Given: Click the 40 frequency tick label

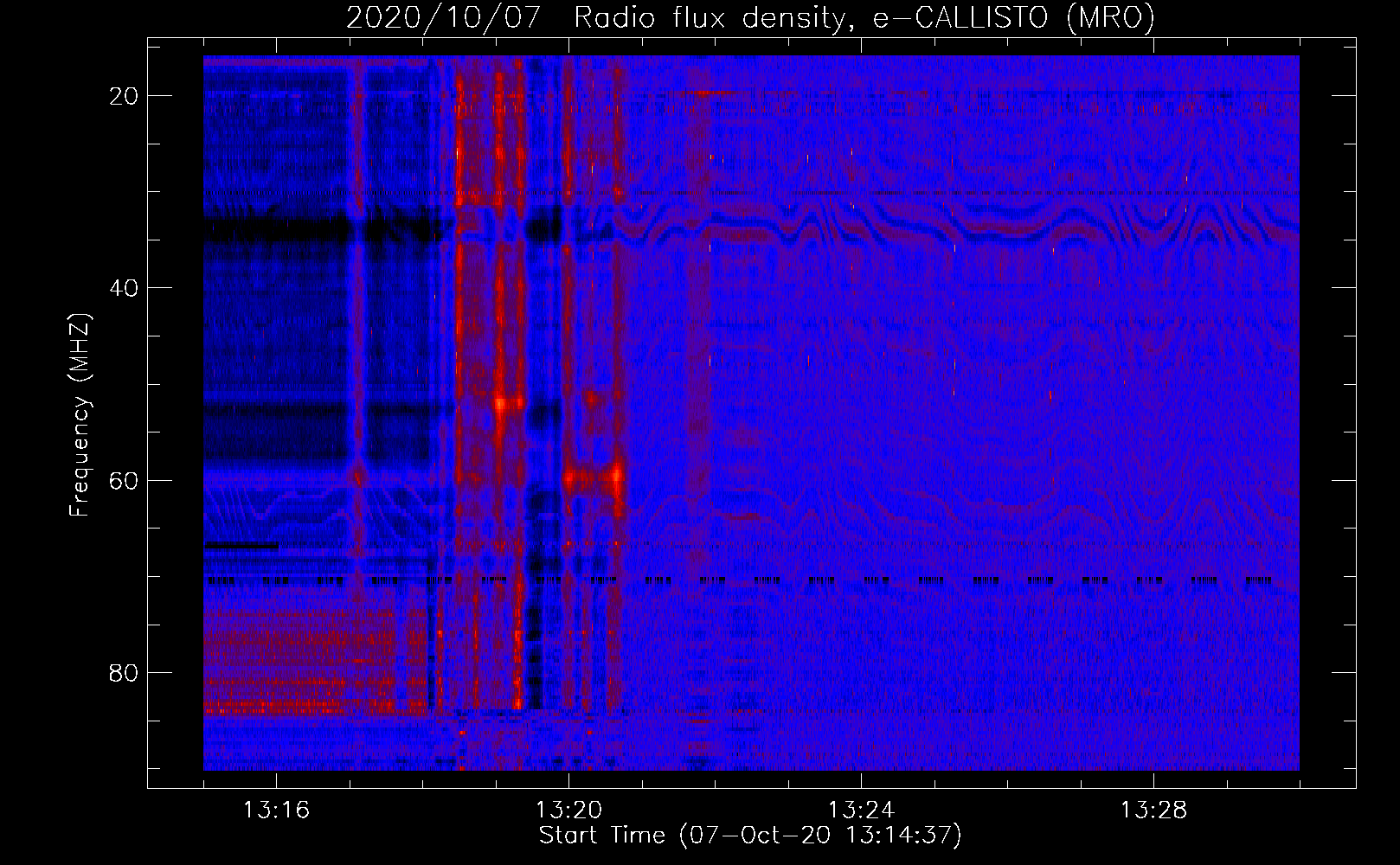Looking at the screenshot, I should point(124,288).
